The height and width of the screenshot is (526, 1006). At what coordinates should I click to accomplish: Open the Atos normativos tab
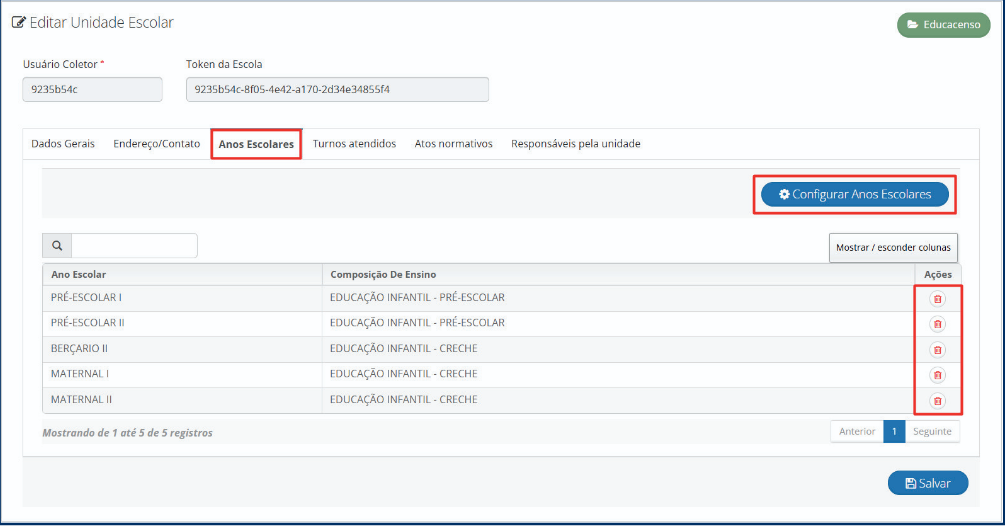(453, 144)
